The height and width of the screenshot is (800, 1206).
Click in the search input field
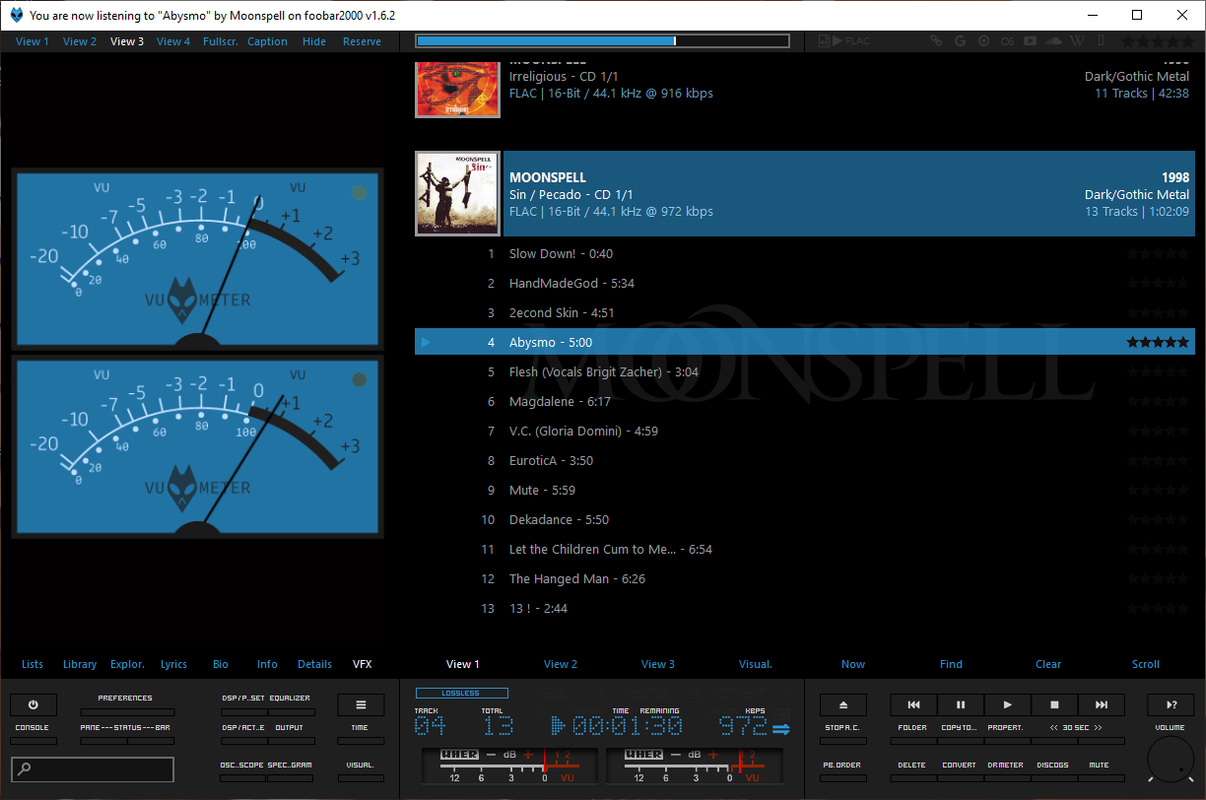92,769
